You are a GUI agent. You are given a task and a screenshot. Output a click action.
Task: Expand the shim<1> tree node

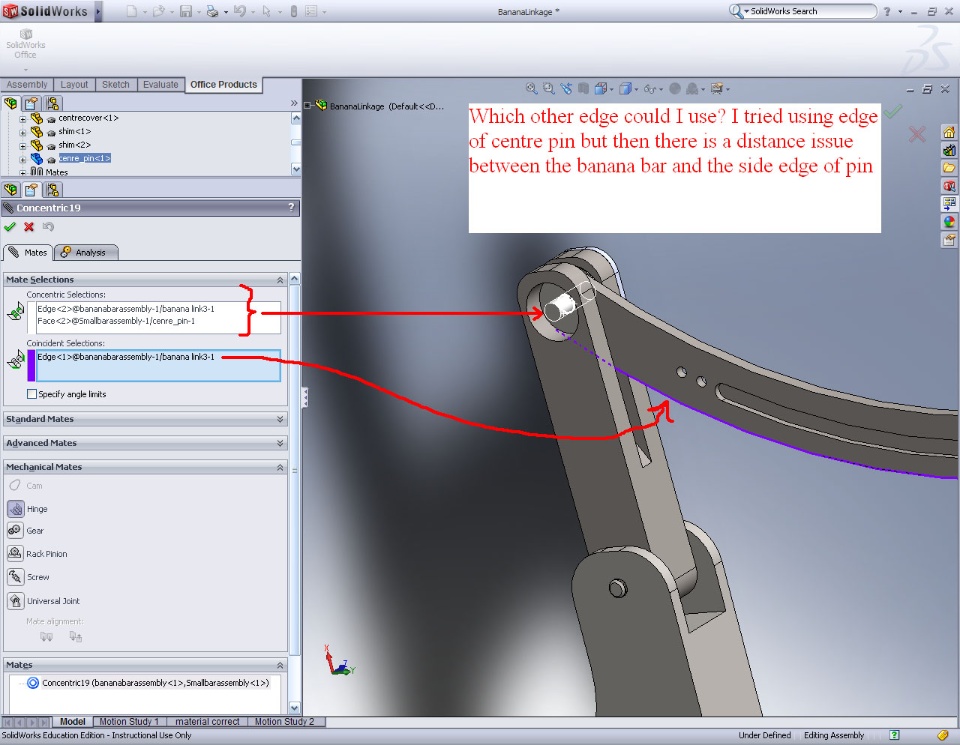coord(23,132)
